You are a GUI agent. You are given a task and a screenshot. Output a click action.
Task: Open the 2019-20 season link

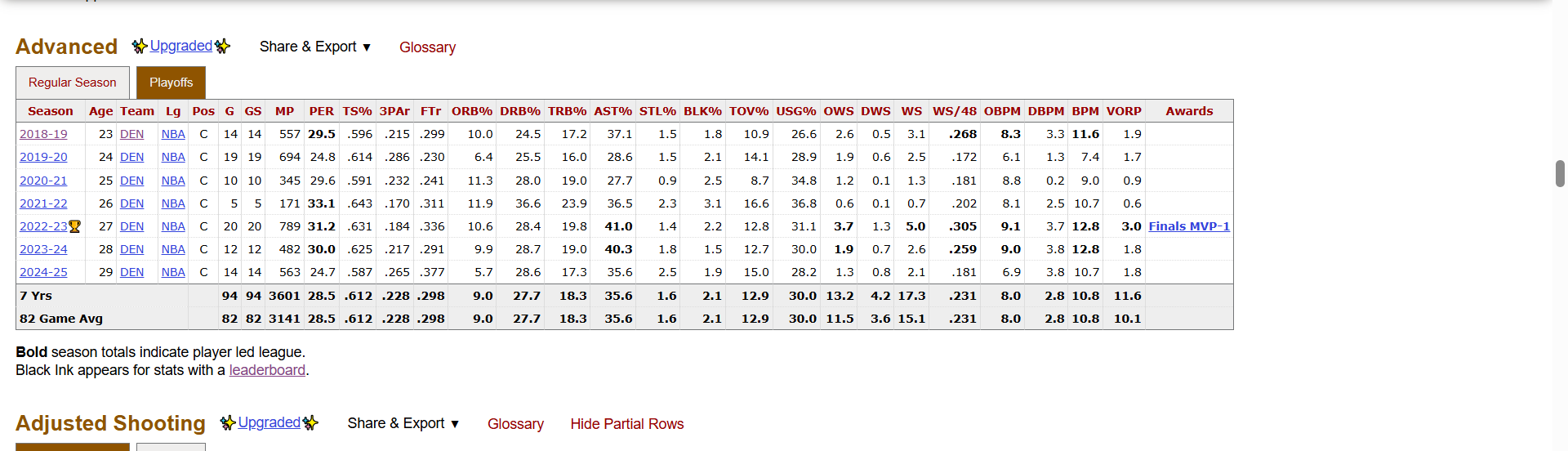coord(43,157)
